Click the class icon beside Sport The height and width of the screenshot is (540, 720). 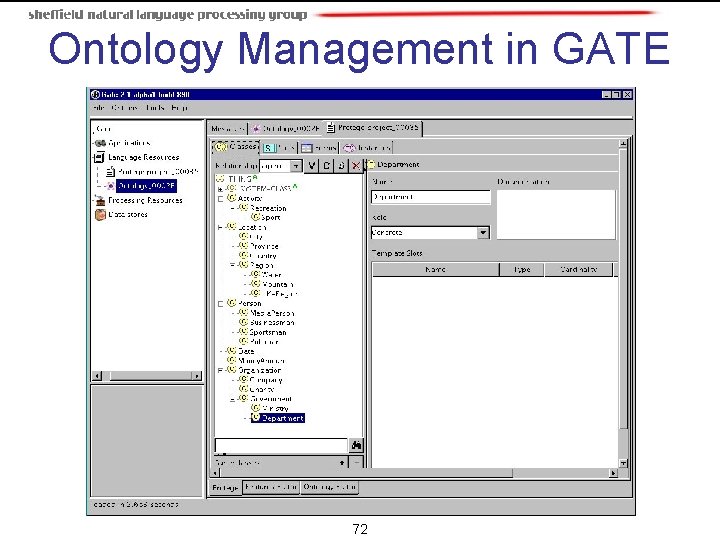255,217
